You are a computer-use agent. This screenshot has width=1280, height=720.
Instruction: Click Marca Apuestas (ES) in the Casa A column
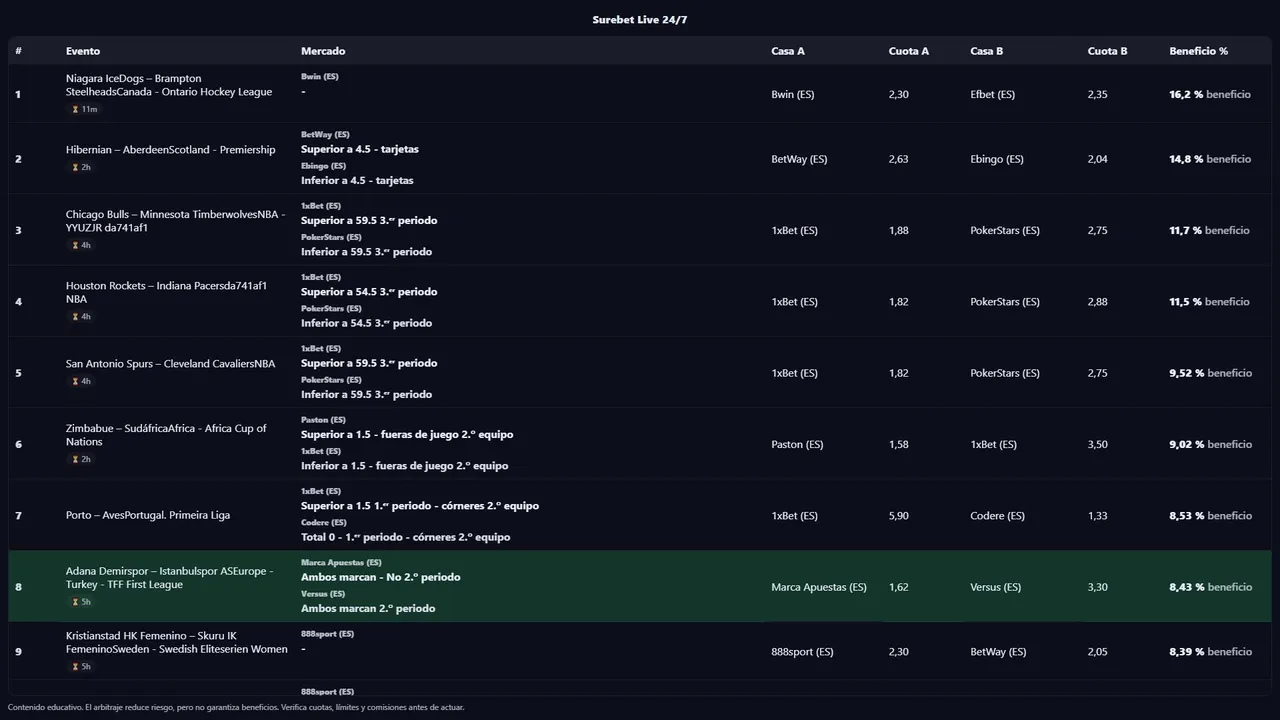coord(819,587)
